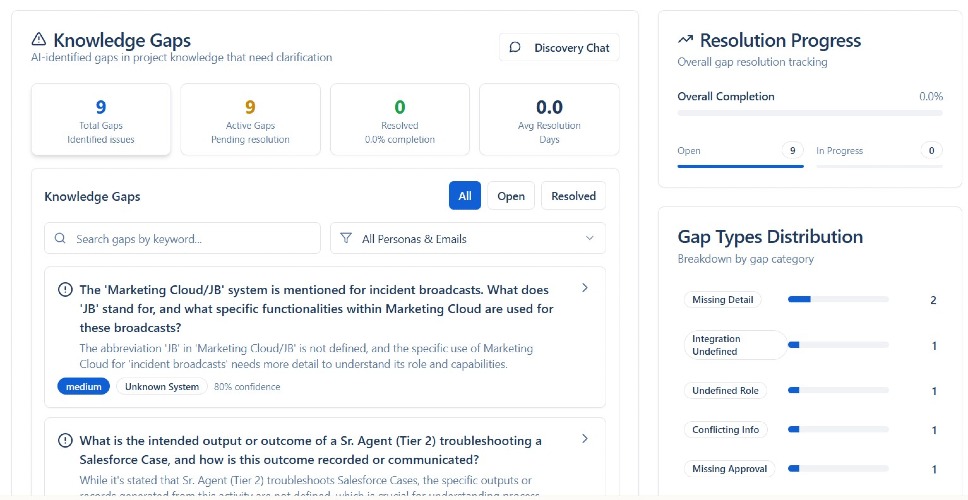Click the search magnifier icon
Screen dimensions: 968x500
click(x=60, y=238)
